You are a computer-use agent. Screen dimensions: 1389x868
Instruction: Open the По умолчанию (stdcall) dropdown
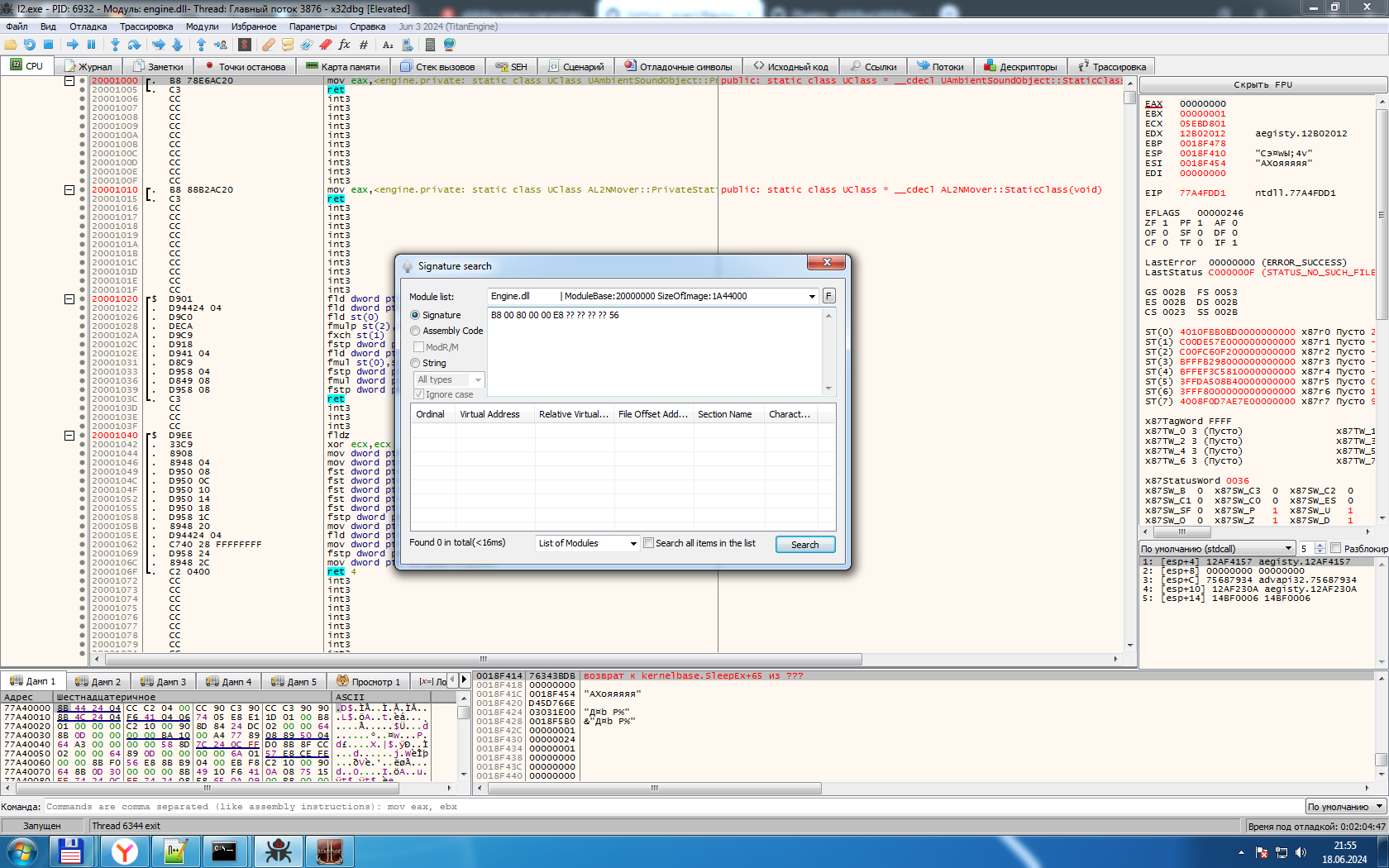coord(1216,549)
